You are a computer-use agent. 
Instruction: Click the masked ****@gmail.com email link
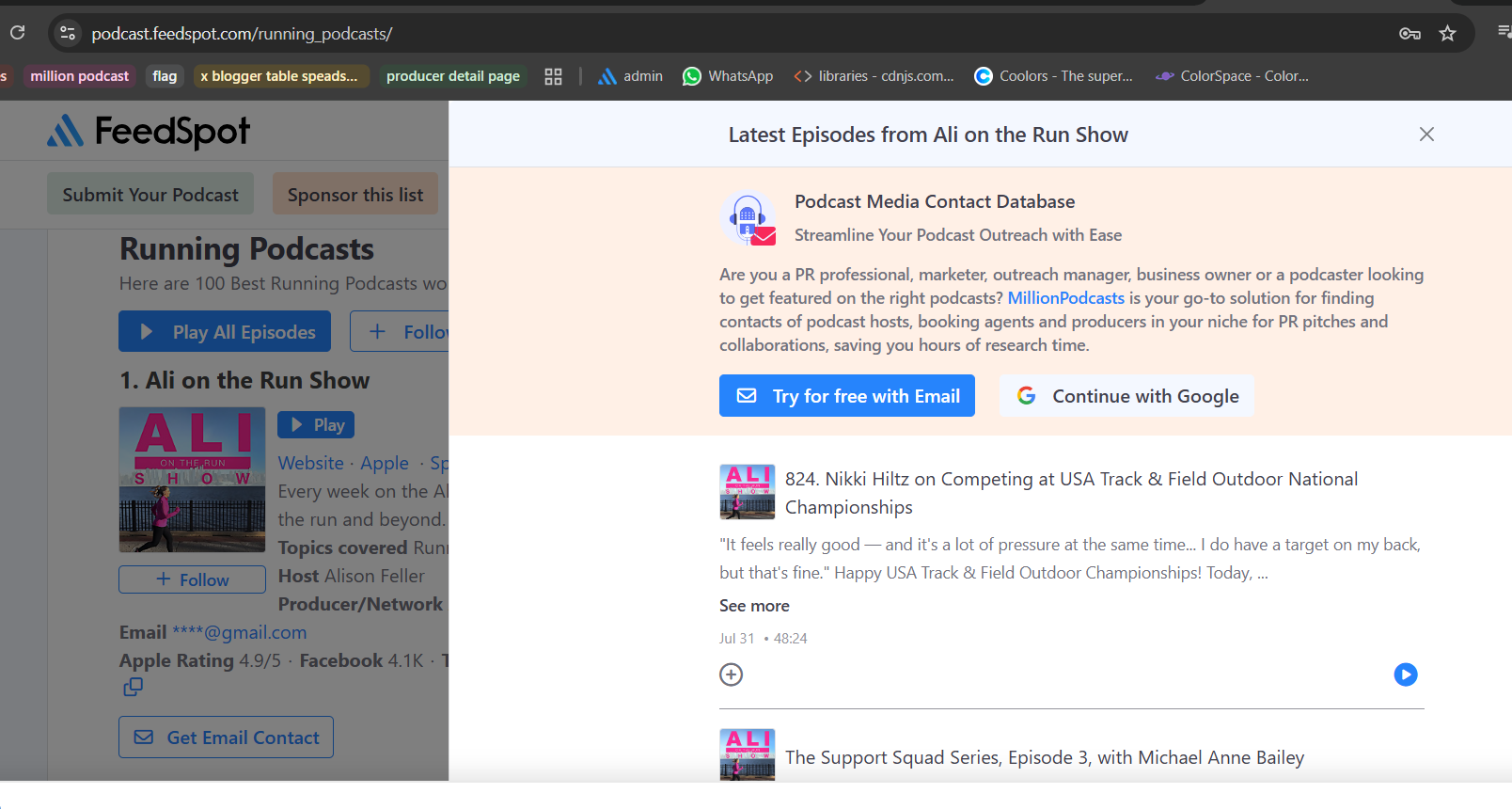pos(239,632)
